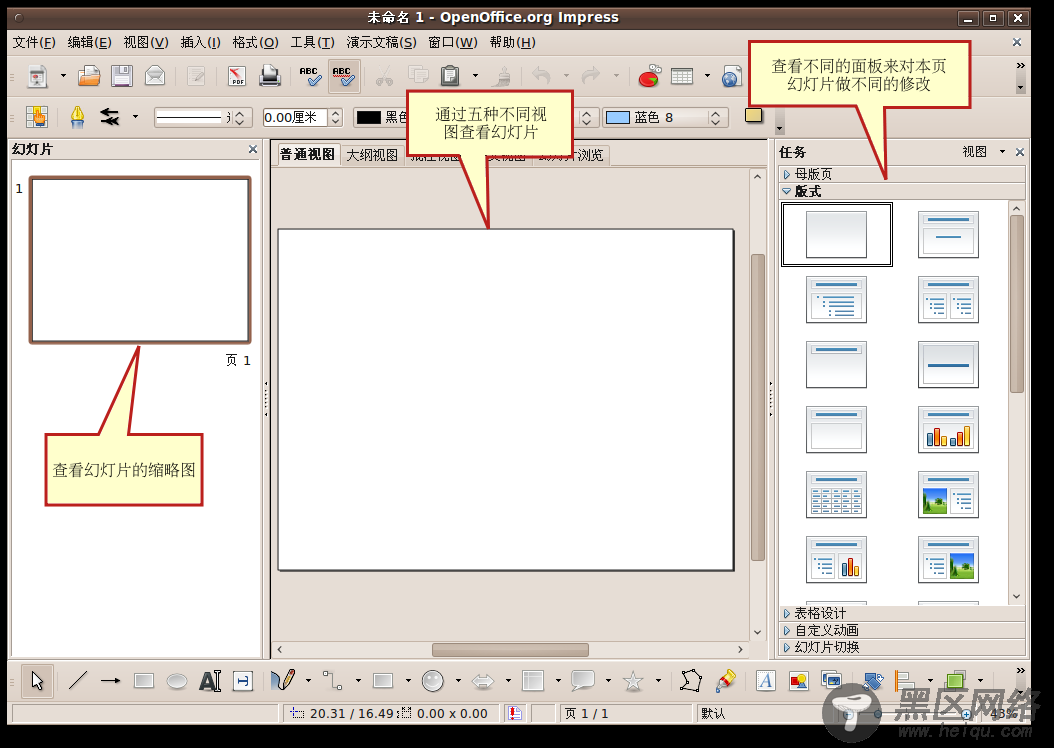Toggle Points edit mode icon
This screenshot has height=748, width=1054.
coord(691,681)
